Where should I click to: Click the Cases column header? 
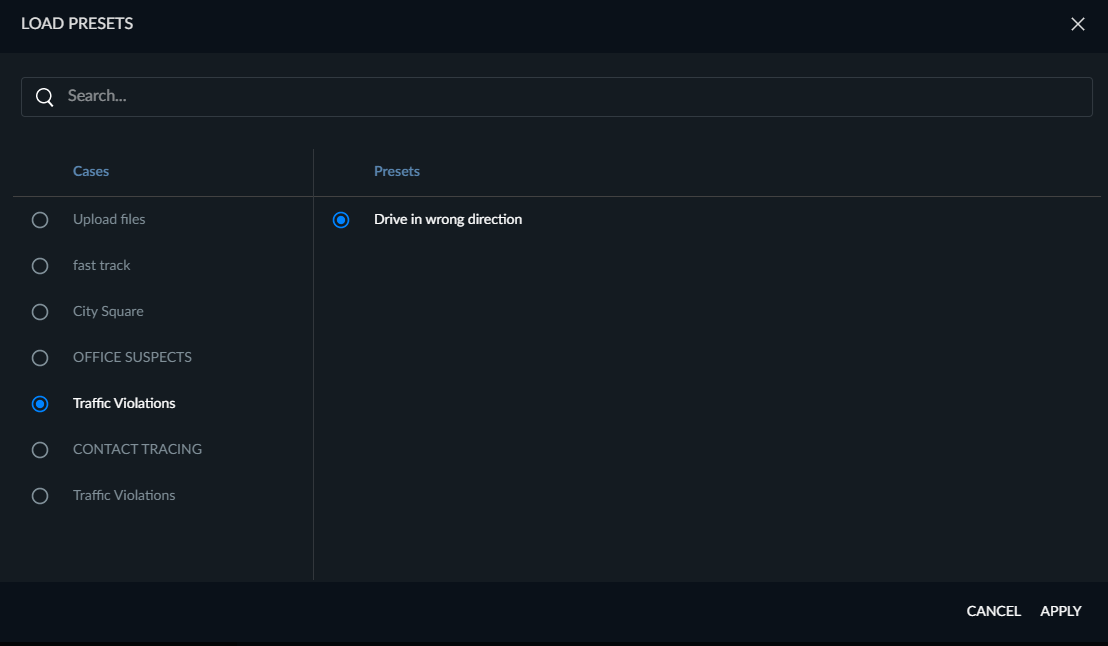point(91,171)
